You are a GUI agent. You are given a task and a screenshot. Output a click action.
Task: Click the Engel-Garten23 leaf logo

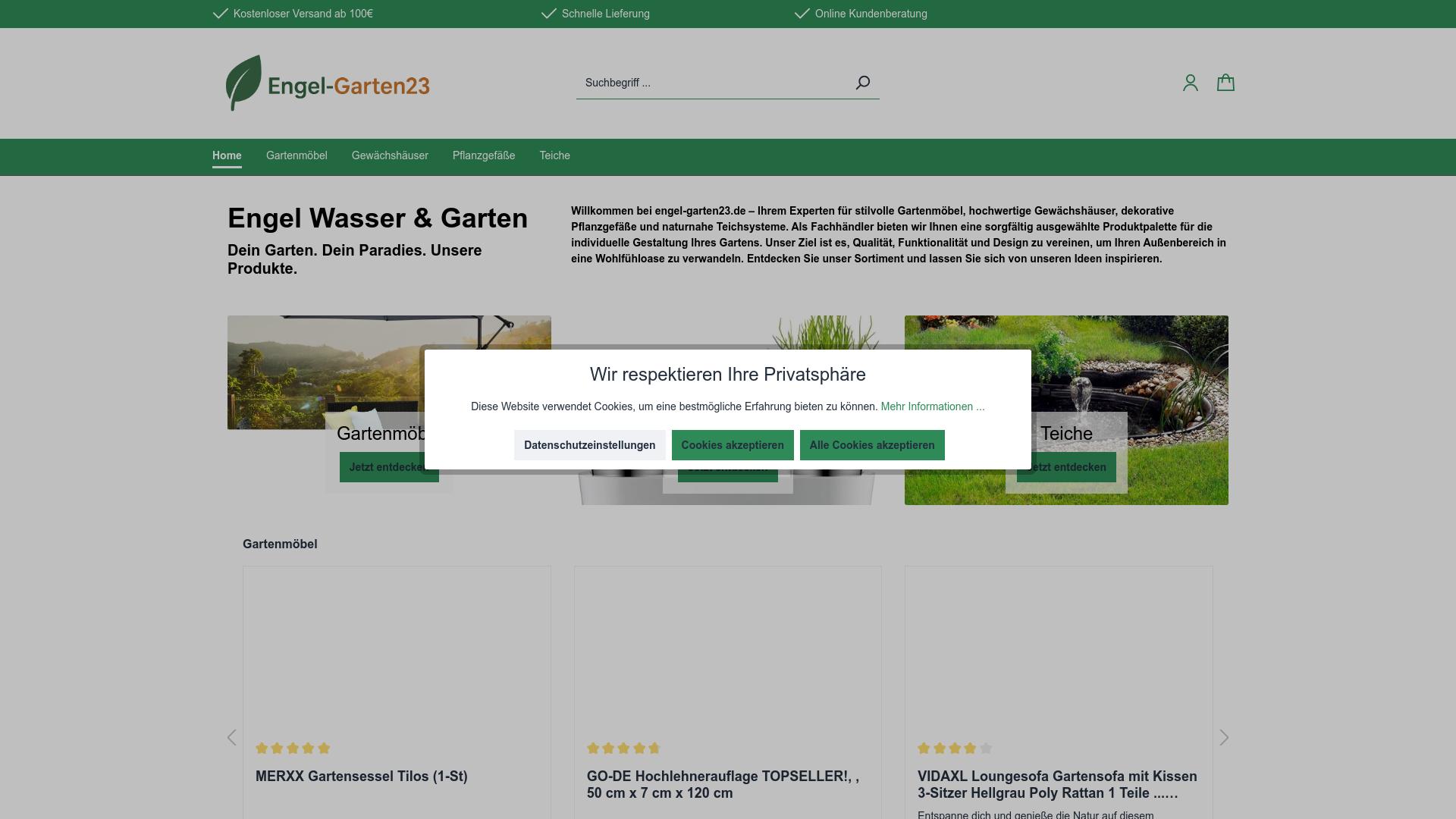328,83
